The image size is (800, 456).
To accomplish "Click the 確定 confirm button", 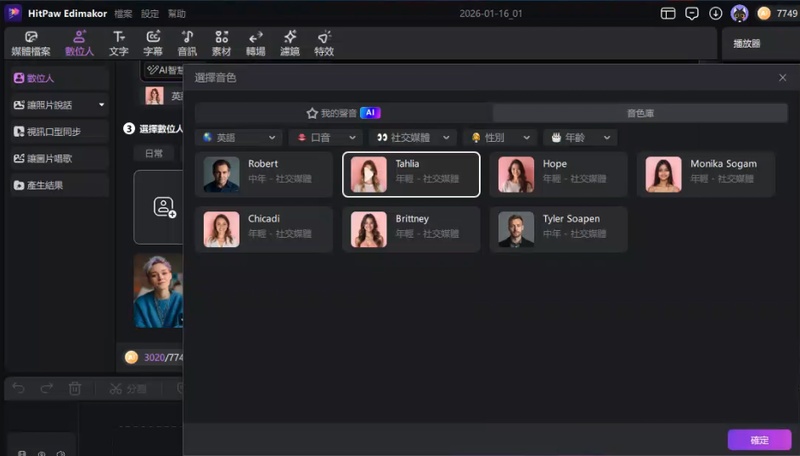I will pos(759,439).
